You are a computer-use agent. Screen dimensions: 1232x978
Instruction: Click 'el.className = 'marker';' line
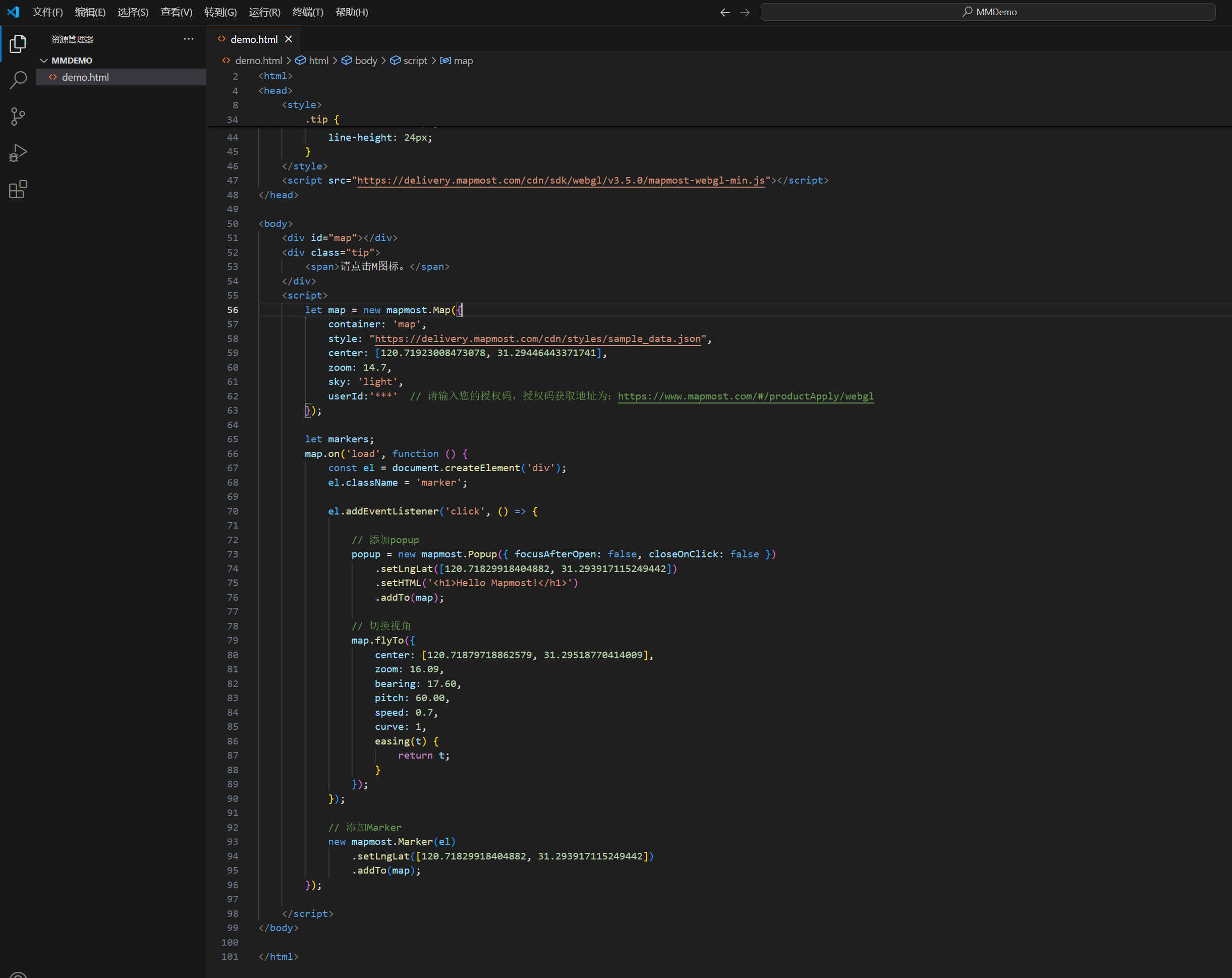click(x=398, y=483)
